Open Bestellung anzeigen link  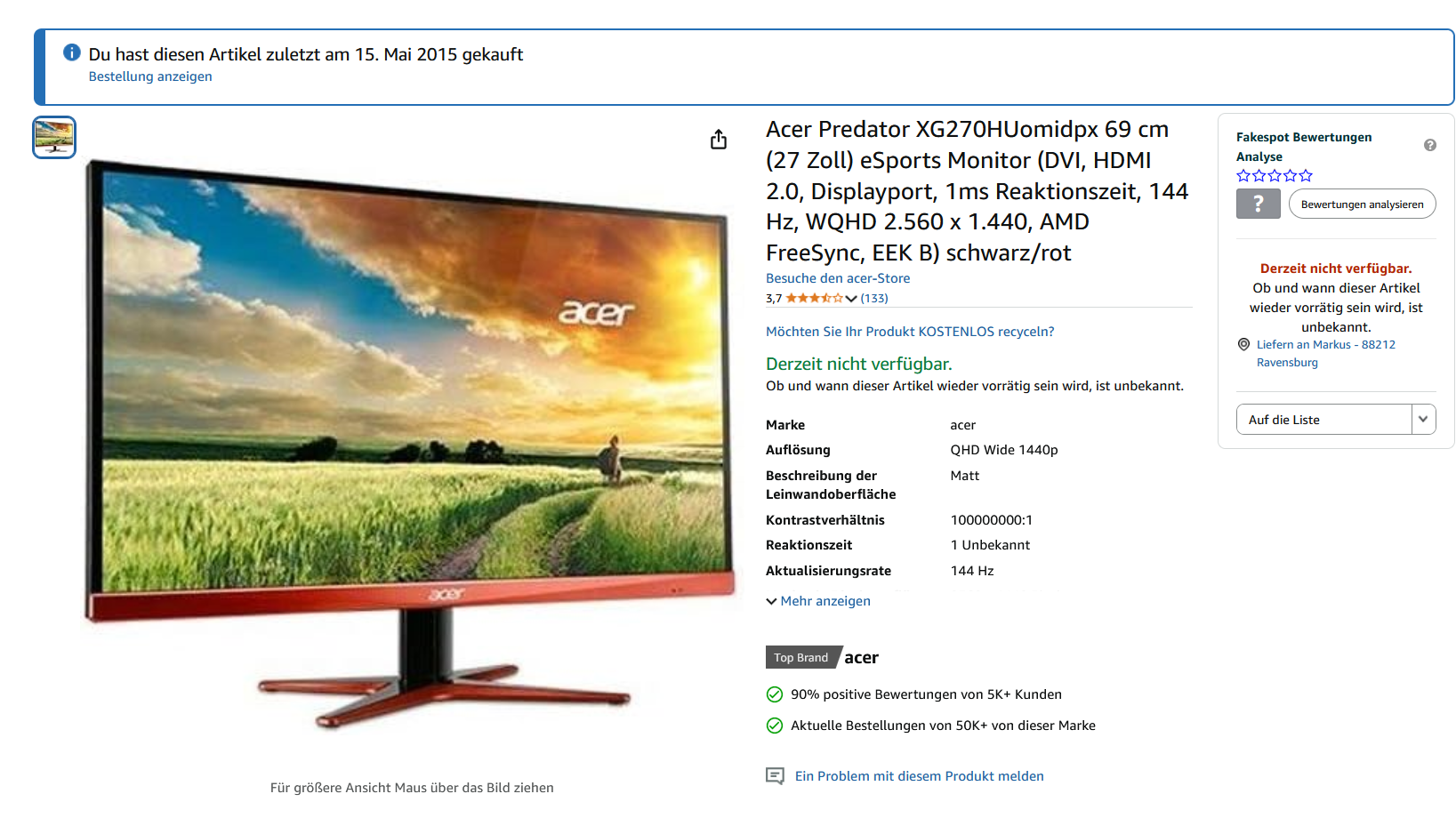[x=150, y=76]
